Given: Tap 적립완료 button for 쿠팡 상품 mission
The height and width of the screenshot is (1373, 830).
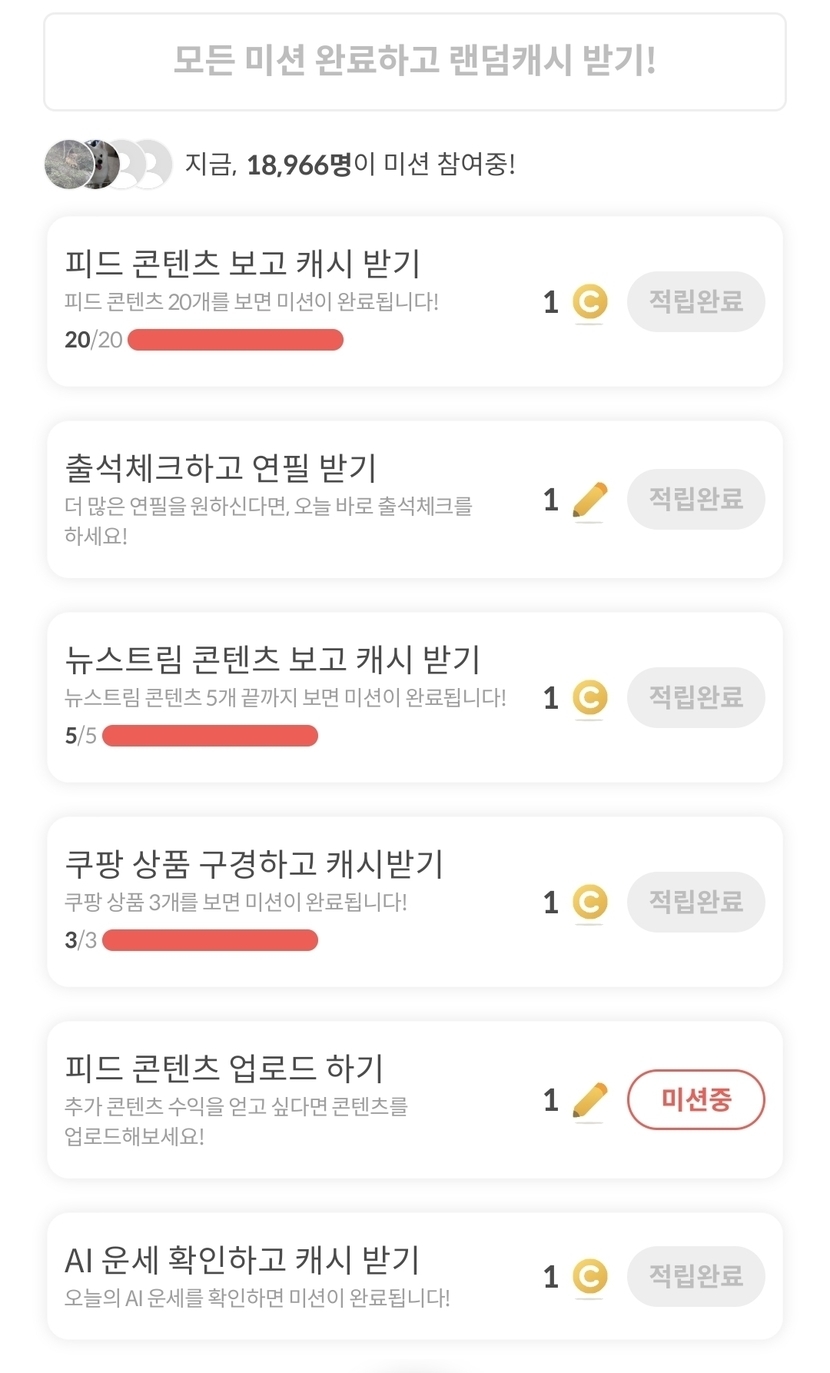Looking at the screenshot, I should coord(696,902).
